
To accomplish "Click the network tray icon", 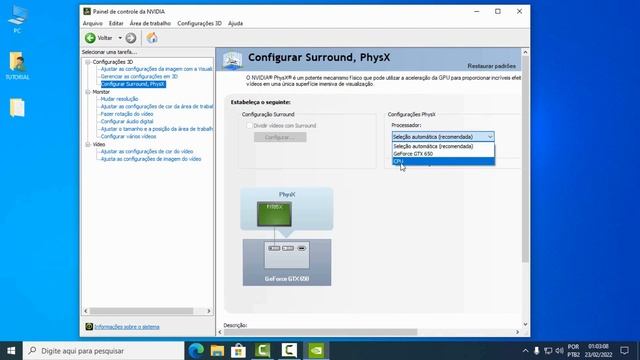I will point(548,351).
